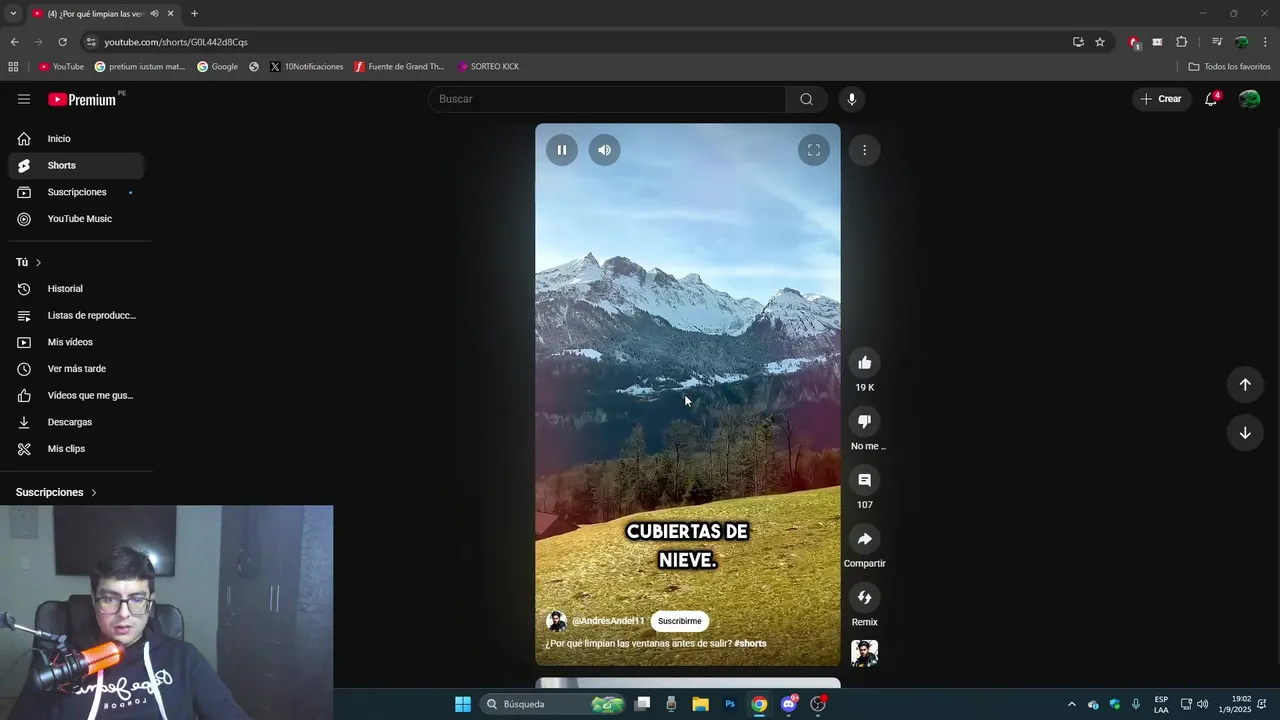Dislike the Short with the thumbs-down button
Screen dimensions: 1280x720
[865, 422]
